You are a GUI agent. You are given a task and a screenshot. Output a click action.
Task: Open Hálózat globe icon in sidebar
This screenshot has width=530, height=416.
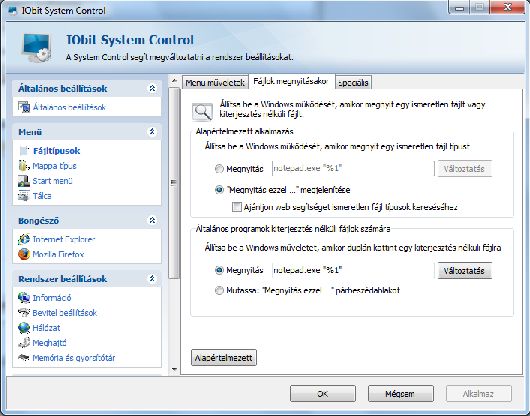[24, 328]
